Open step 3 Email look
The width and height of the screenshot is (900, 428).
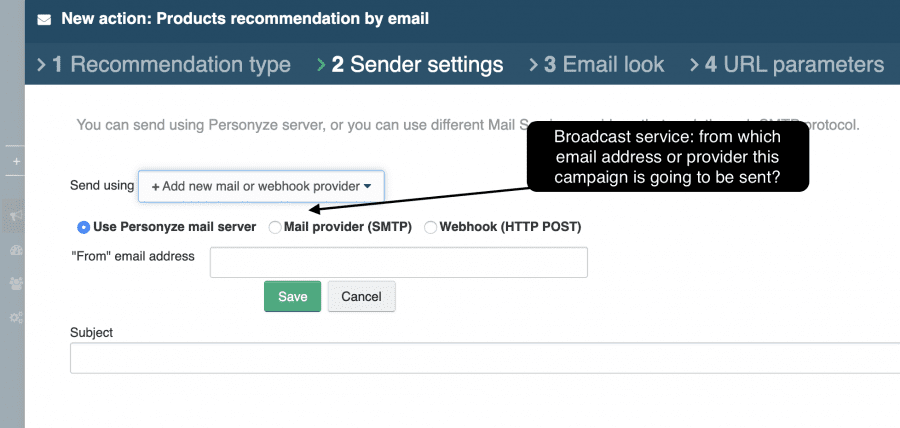pos(603,65)
